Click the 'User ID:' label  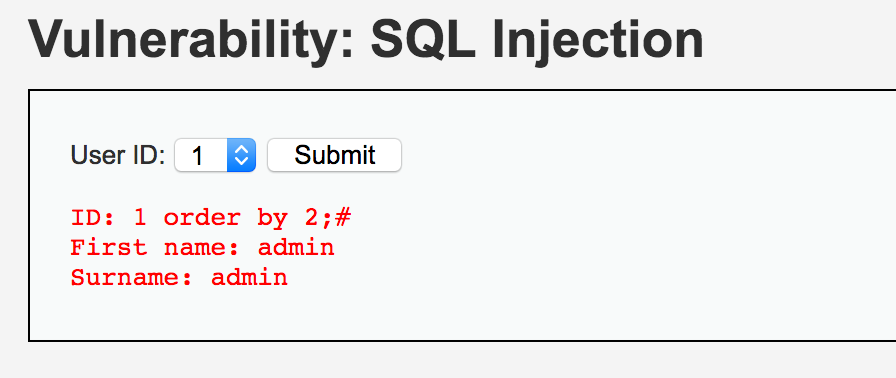point(118,155)
